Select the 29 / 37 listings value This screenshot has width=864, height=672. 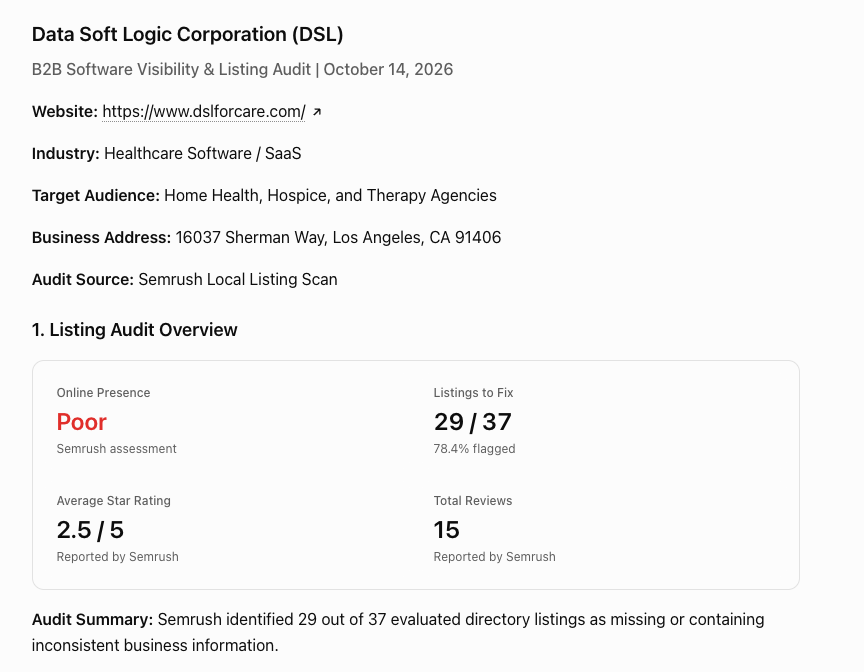point(473,422)
